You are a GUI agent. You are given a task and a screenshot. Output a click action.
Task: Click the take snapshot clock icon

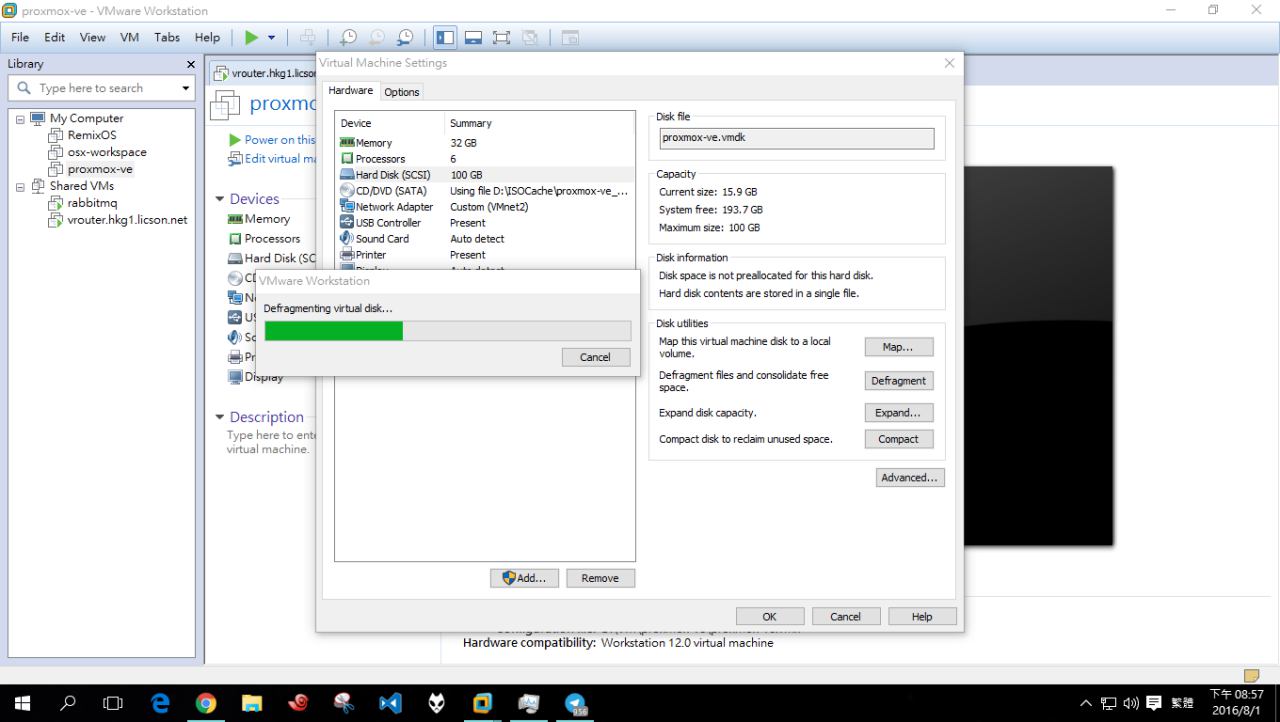(x=348, y=38)
